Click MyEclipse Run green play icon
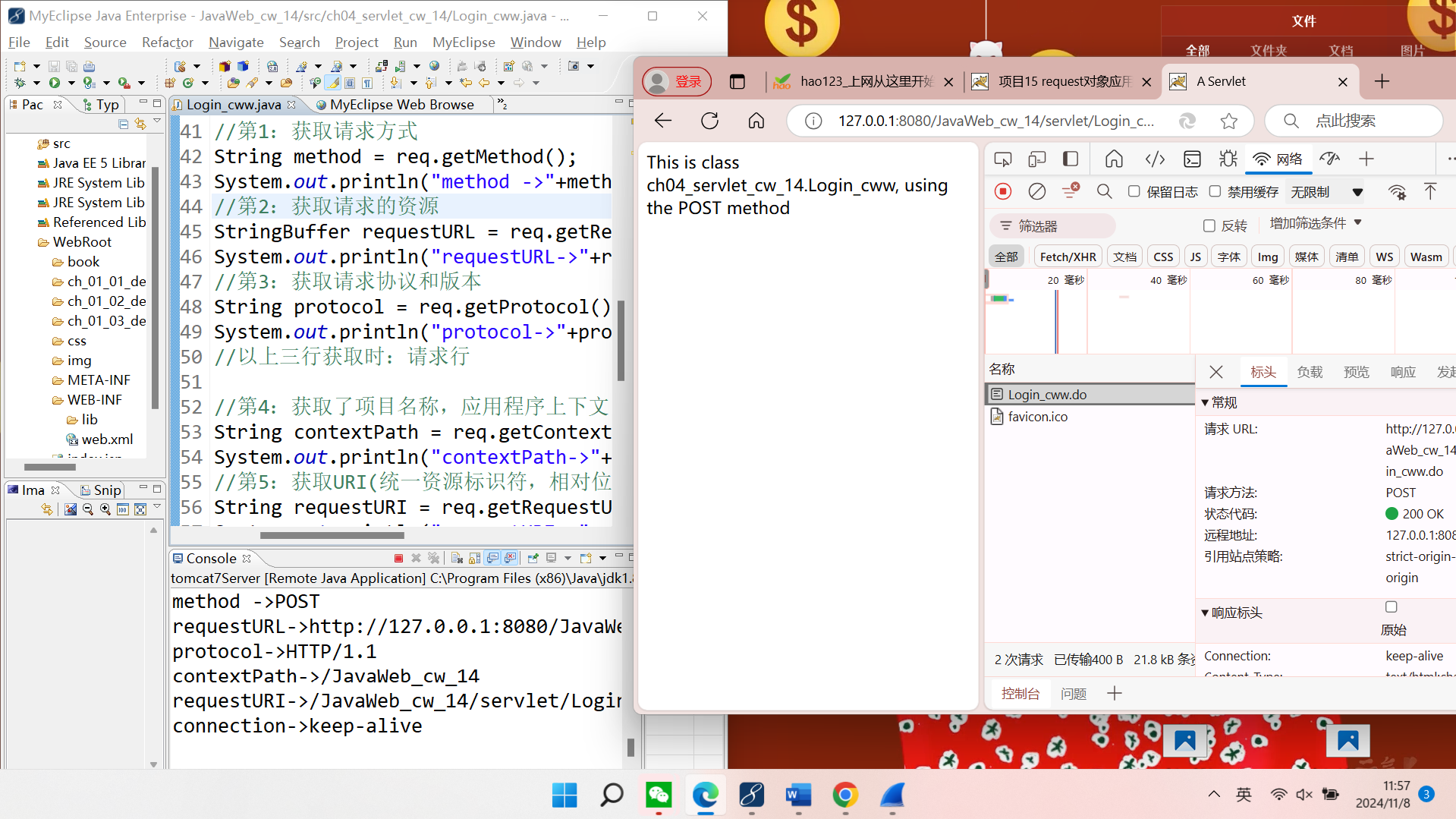Image resolution: width=1456 pixels, height=819 pixels. tap(55, 83)
